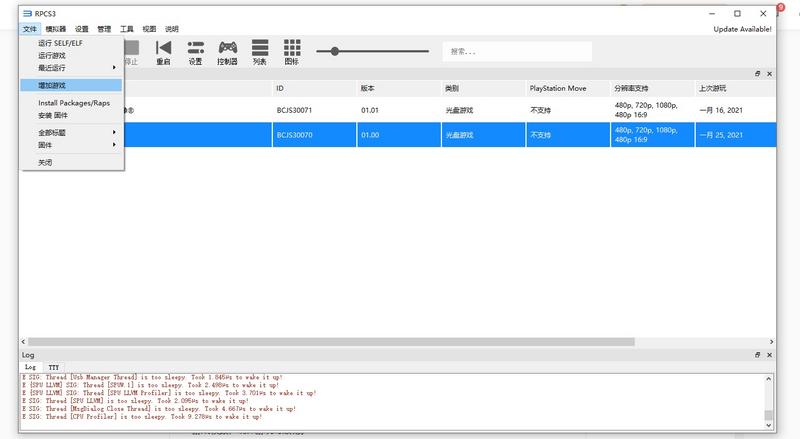Click game list scroll left arrow
The height and width of the screenshot is (439, 800).
23,342
